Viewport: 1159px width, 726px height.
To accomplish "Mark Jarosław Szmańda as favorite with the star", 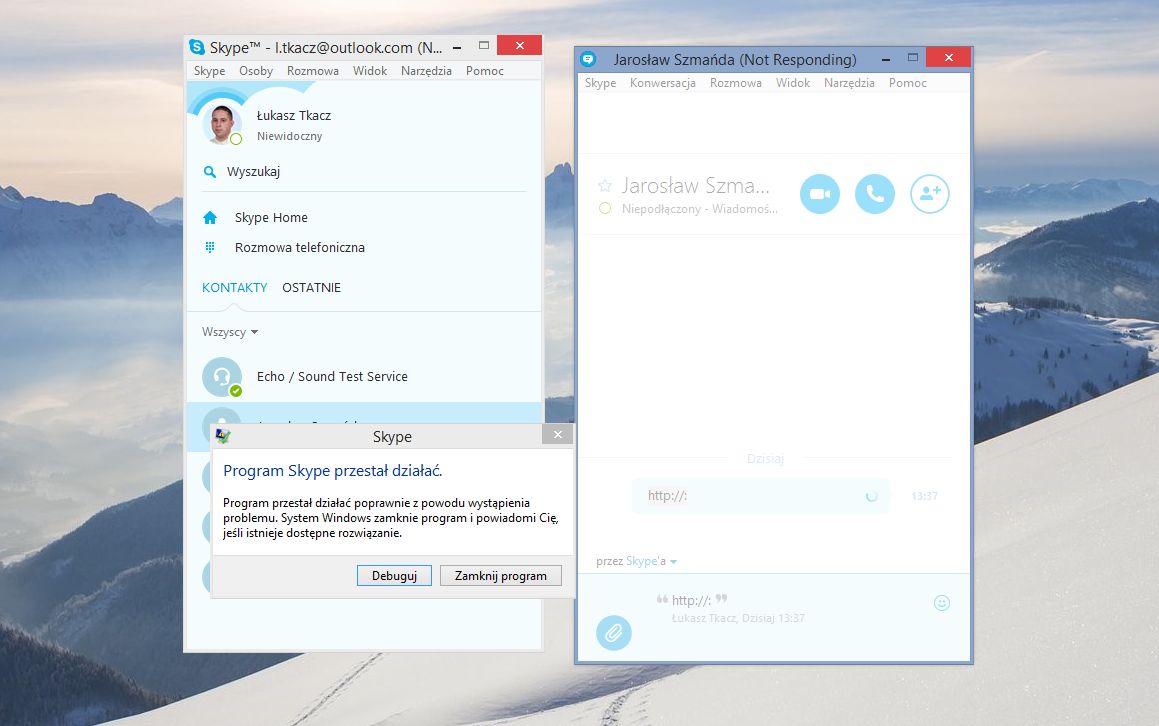I will point(605,186).
